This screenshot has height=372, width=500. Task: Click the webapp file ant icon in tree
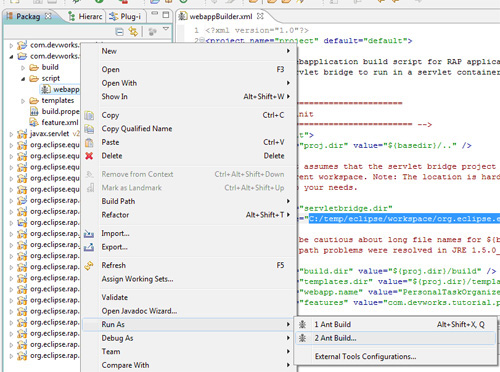(45, 89)
